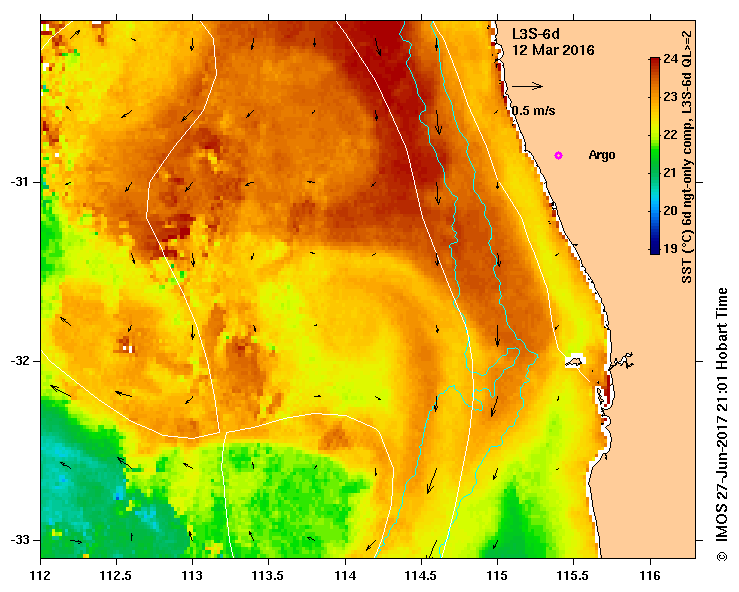This screenshot has width=739, height=592.
Task: Click the longitude label '115.5'
Action: [x=574, y=576]
